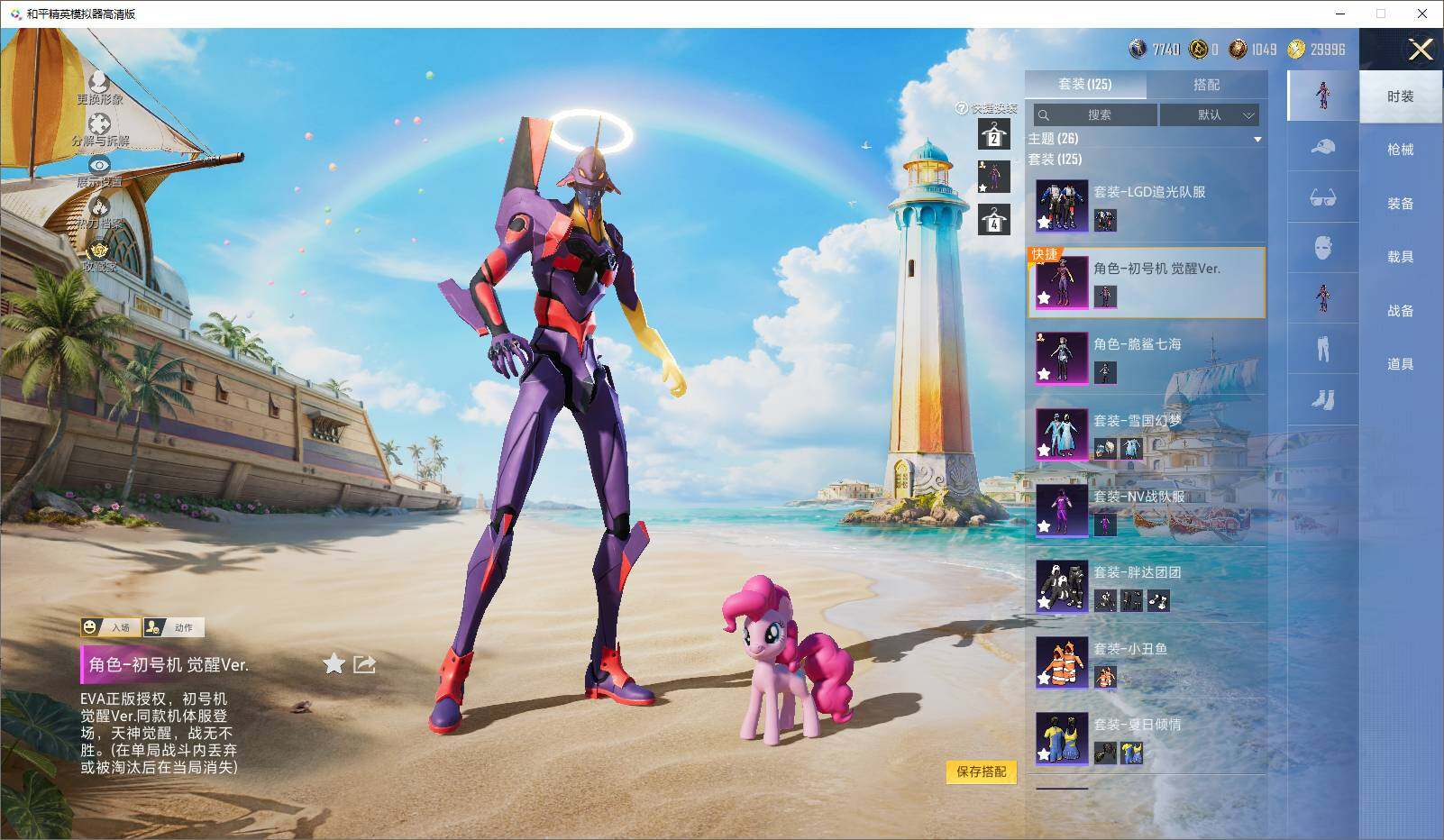Select the cap headwear category icon
Viewport: 1444px width, 840px height.
1322,146
